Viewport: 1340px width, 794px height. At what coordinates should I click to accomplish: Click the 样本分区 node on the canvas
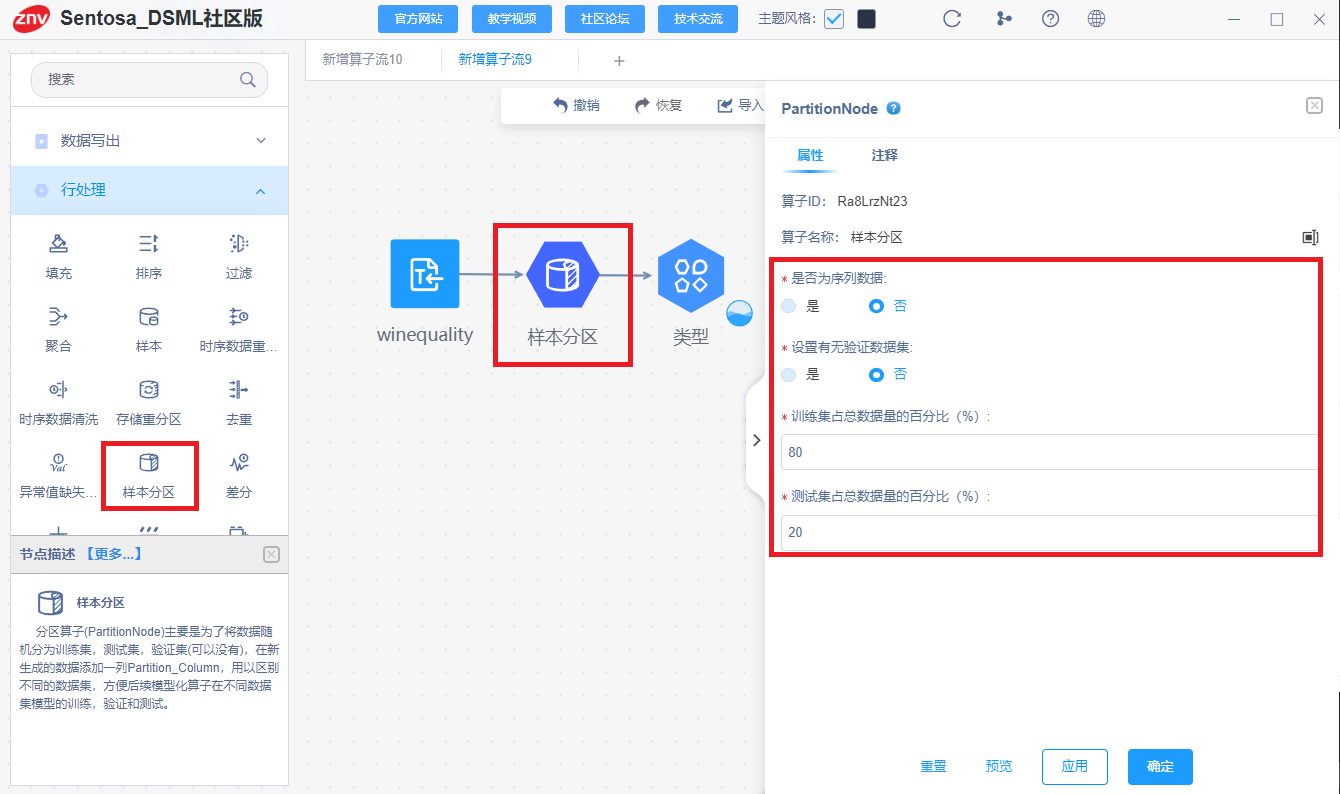563,276
